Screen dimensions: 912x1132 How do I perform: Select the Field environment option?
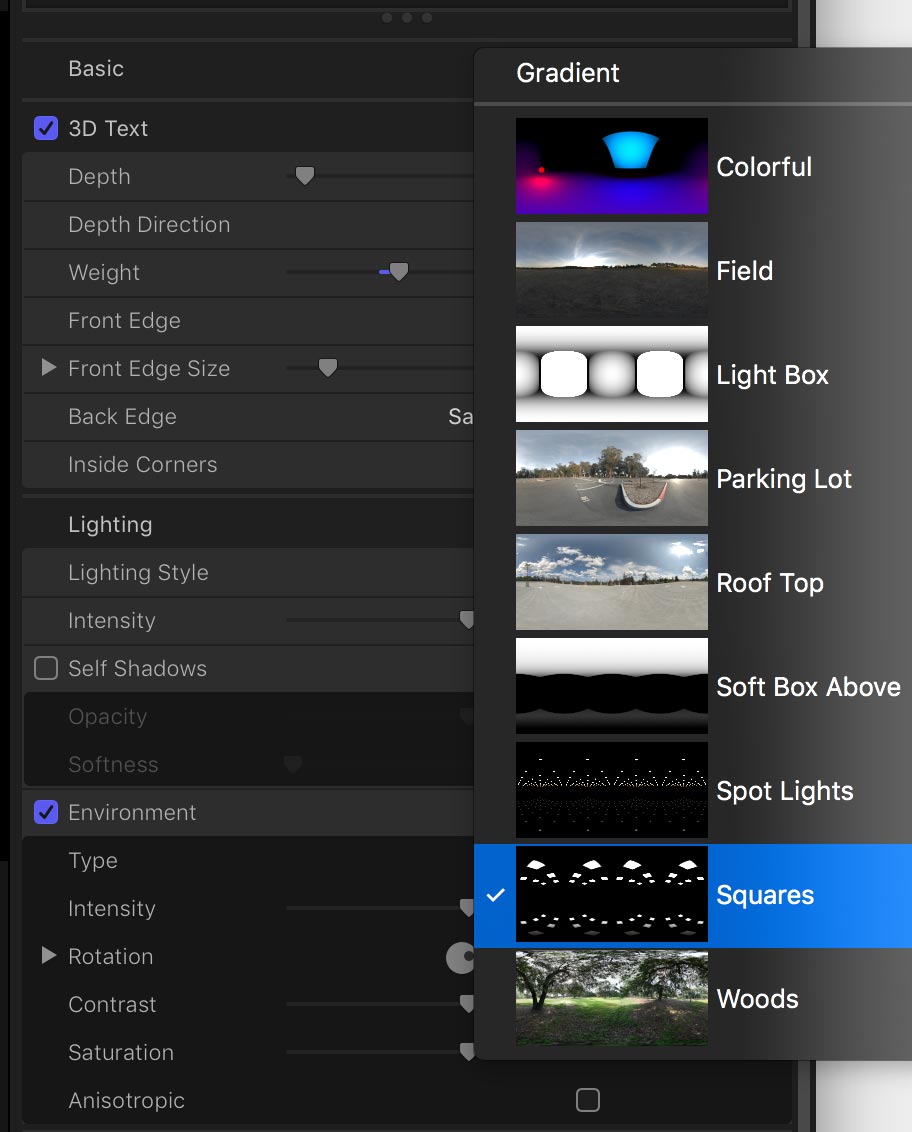click(x=693, y=271)
